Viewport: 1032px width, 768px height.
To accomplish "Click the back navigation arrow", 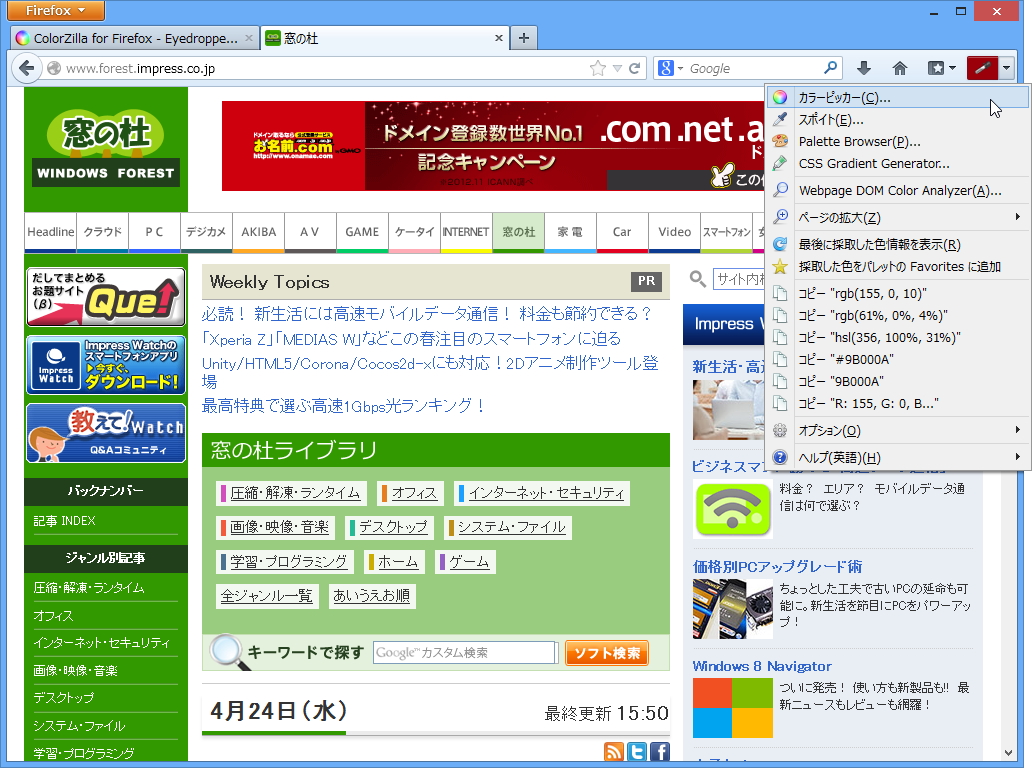I will click(27, 68).
